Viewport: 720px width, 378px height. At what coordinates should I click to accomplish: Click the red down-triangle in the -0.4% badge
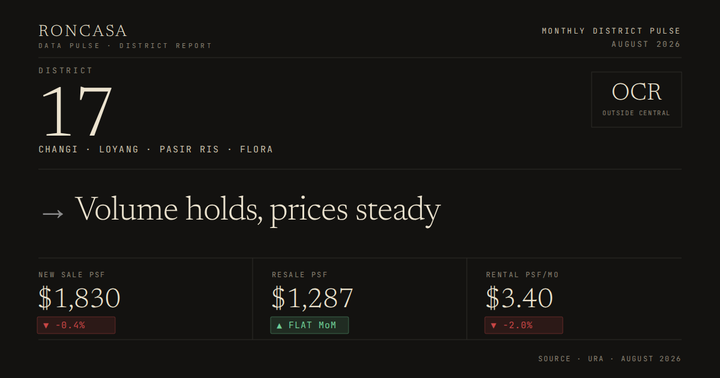(x=46, y=326)
